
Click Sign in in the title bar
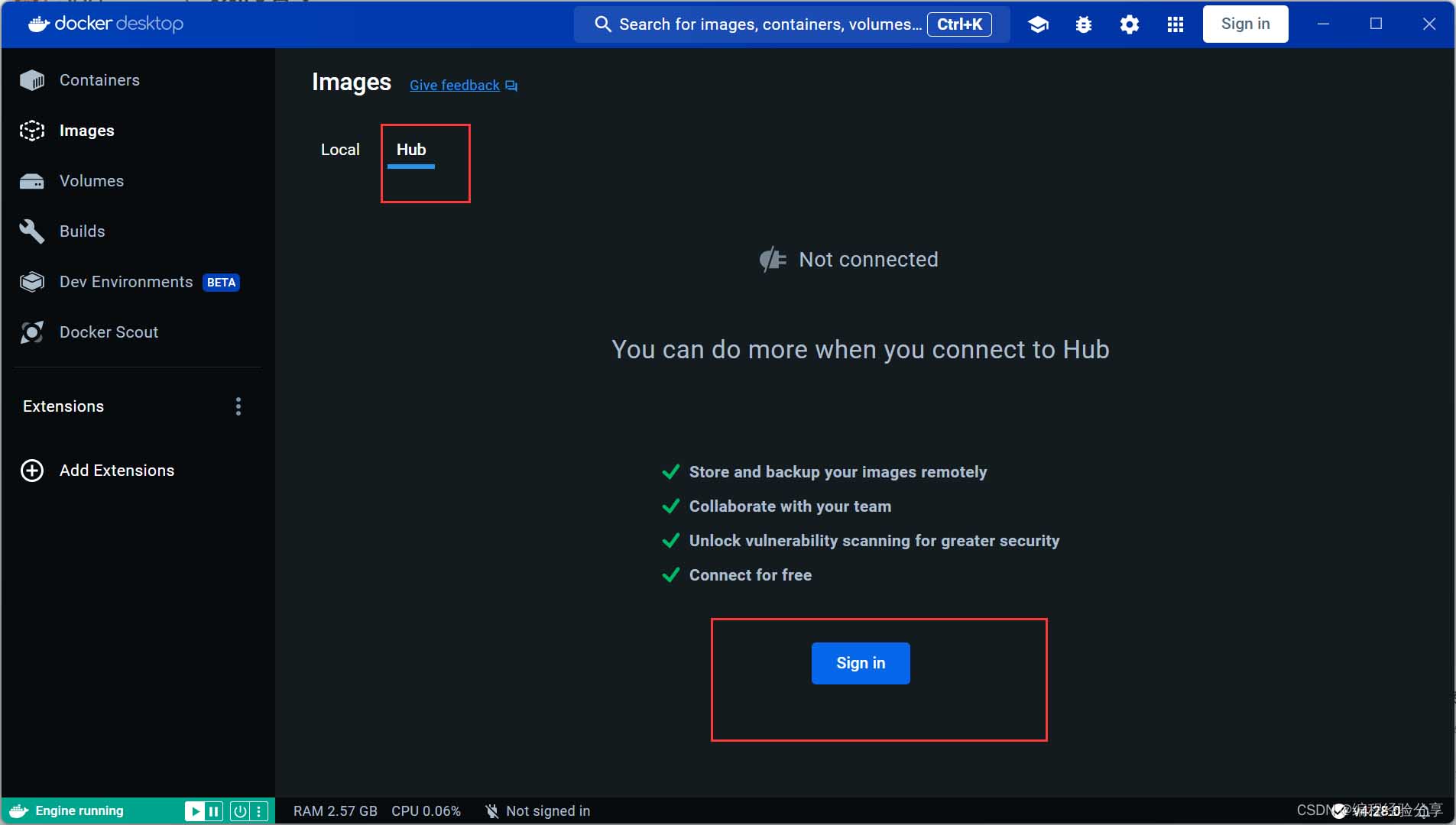click(1245, 24)
